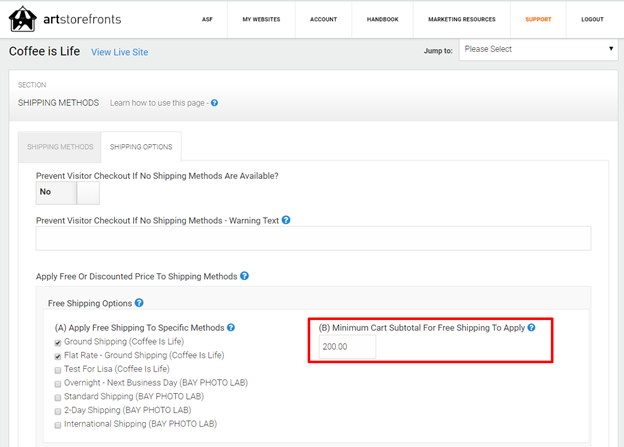Click help icon beside Learn how to use this page
This screenshot has height=447, width=624.
point(215,102)
